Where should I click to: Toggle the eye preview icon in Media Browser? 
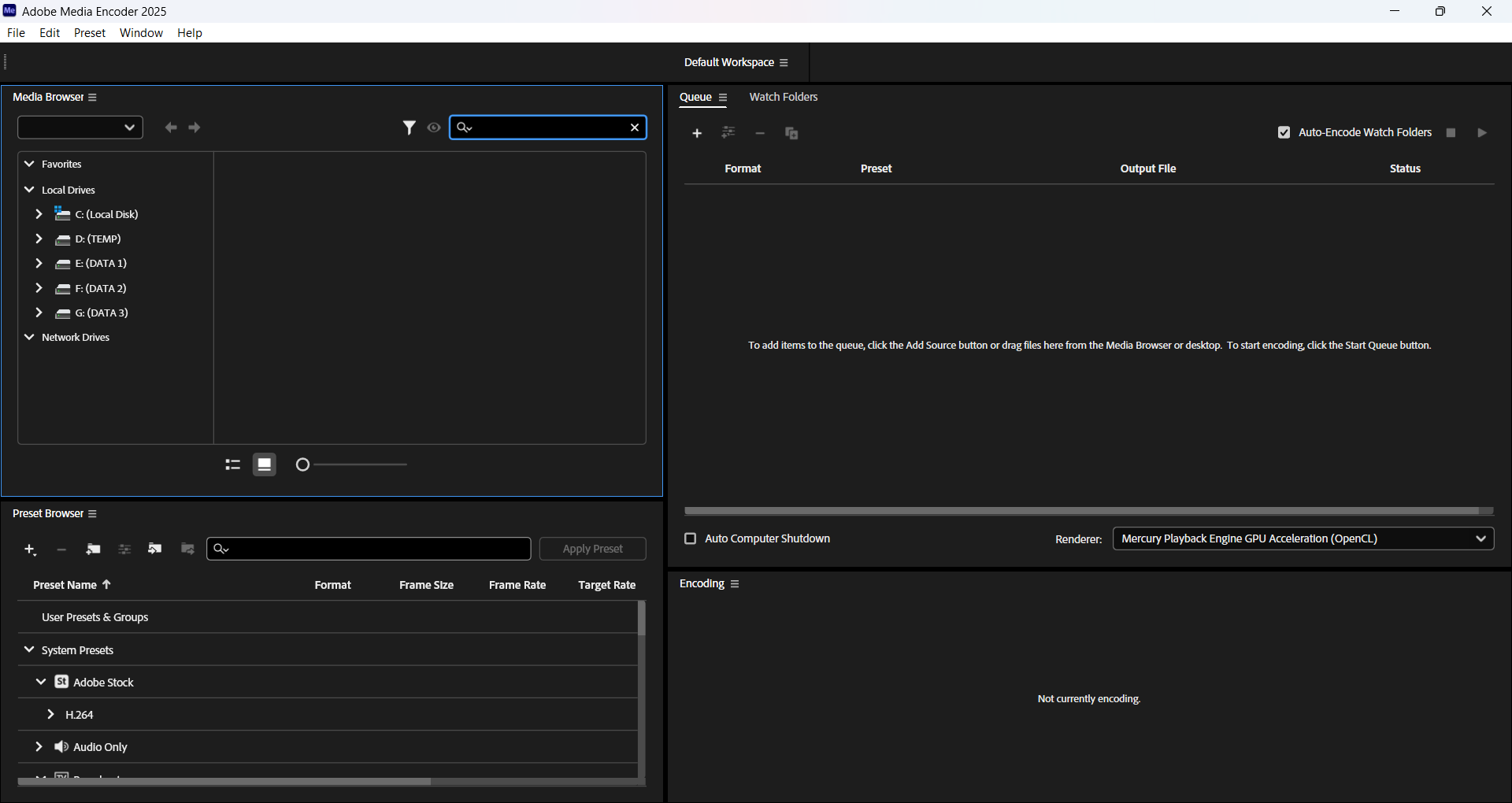434,127
